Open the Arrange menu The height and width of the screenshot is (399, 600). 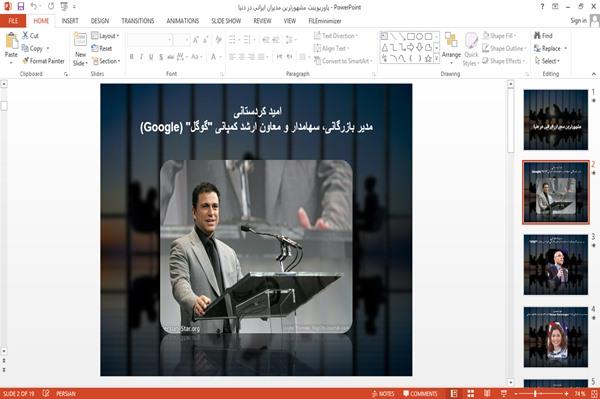[x=451, y=49]
